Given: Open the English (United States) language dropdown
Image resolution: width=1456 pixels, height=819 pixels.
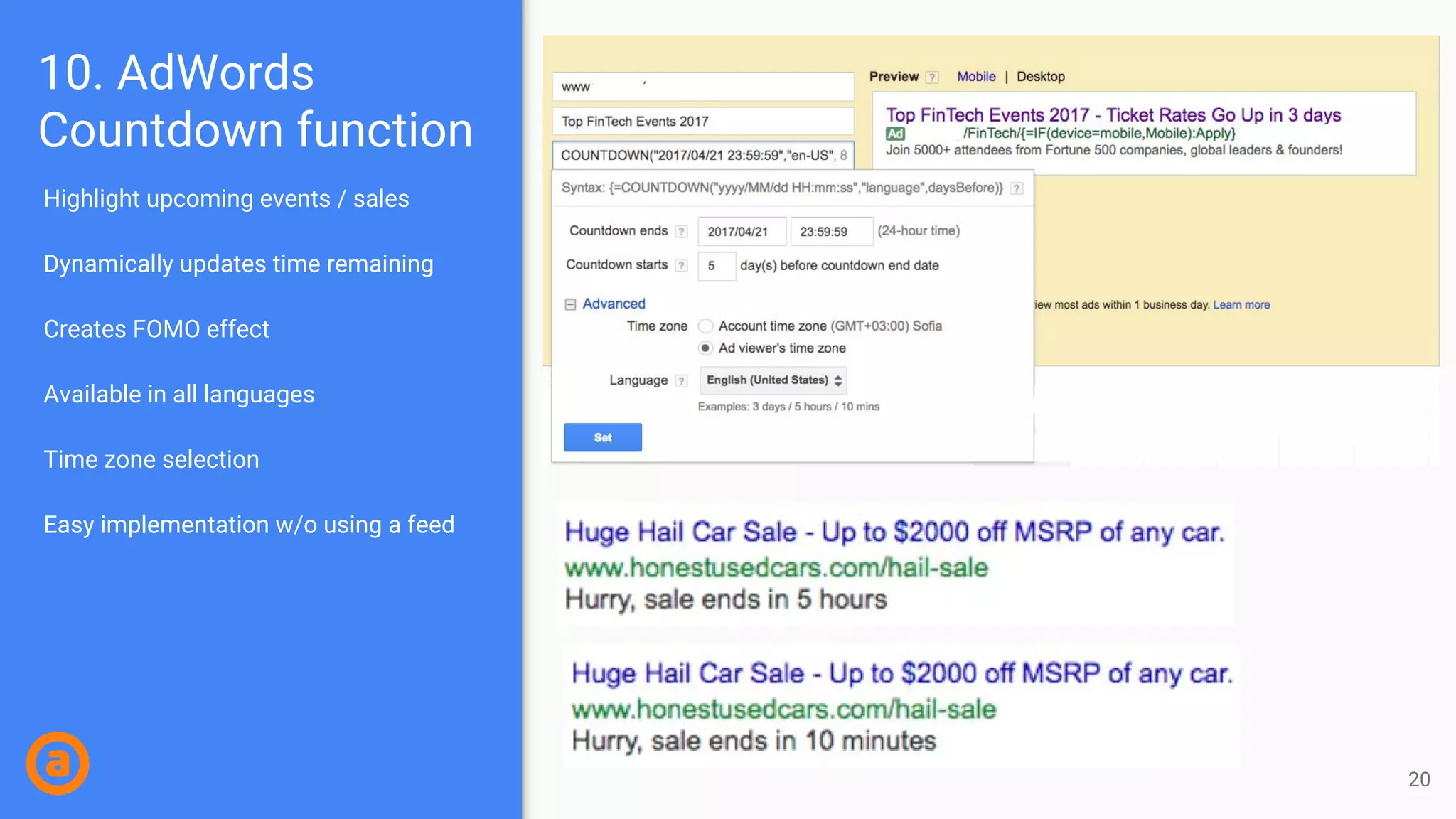Looking at the screenshot, I should tap(773, 380).
